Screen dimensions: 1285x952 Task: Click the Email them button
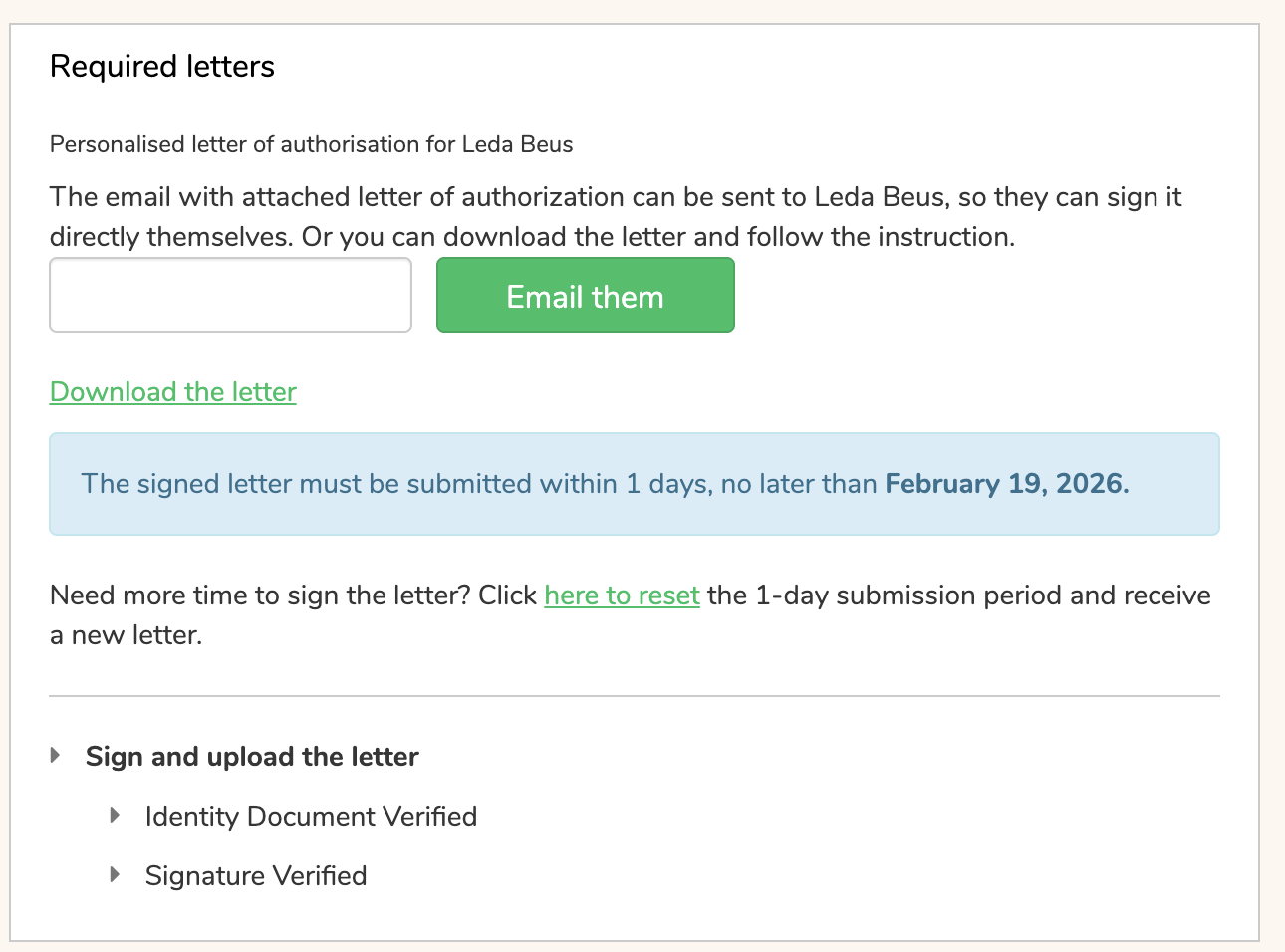pos(585,296)
